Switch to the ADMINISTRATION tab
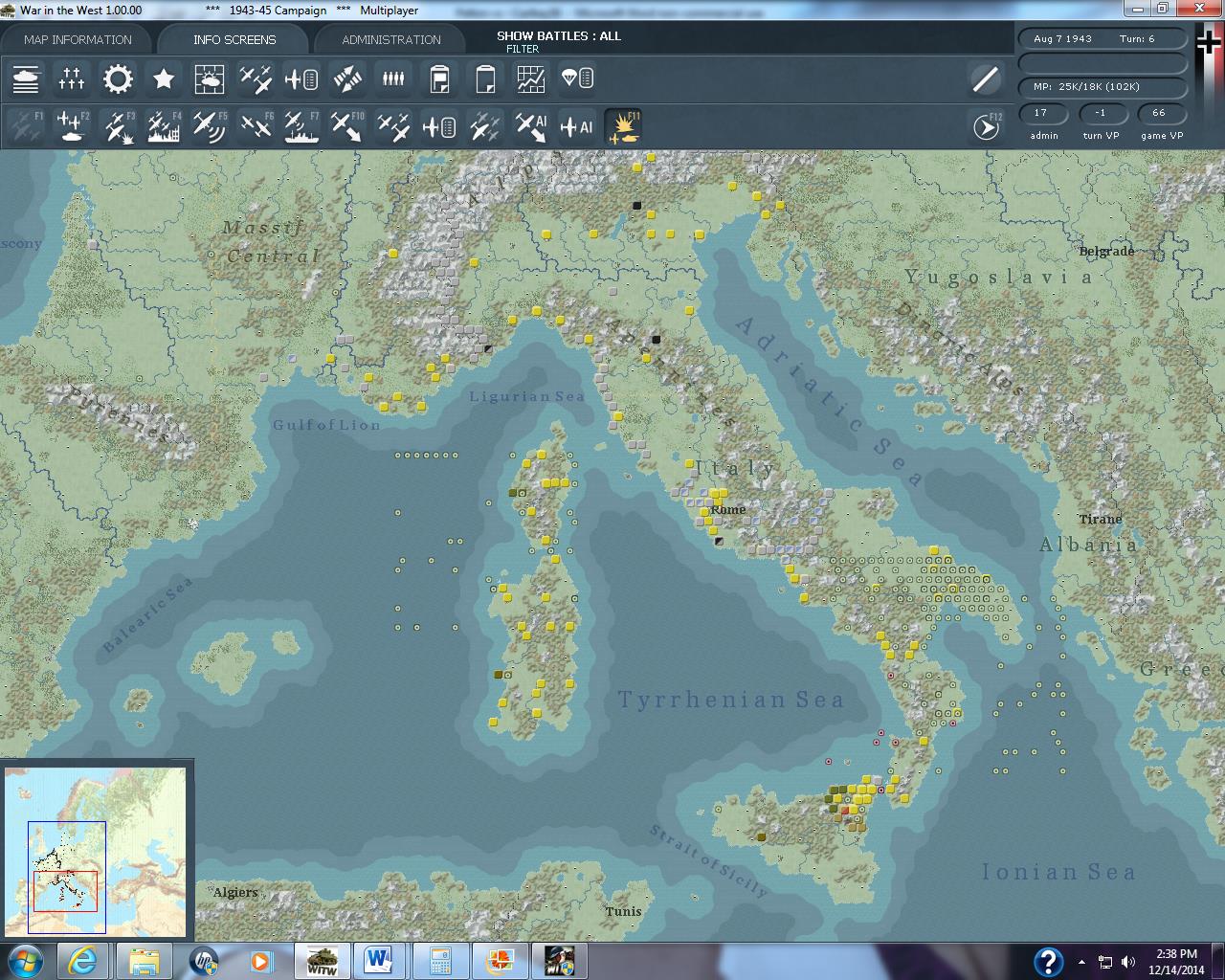 click(x=391, y=39)
